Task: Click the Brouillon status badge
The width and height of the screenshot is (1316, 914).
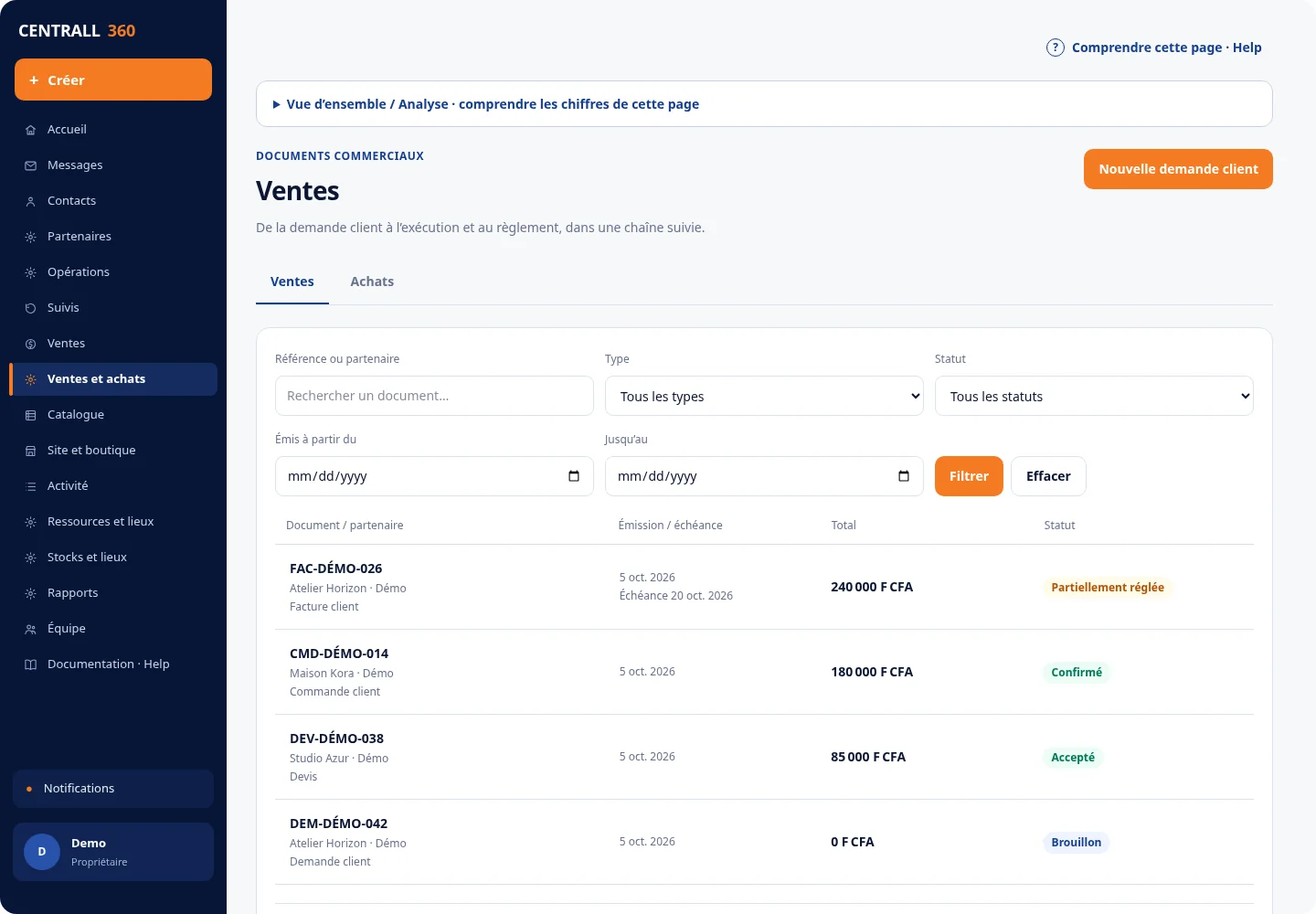Action: [x=1076, y=843]
